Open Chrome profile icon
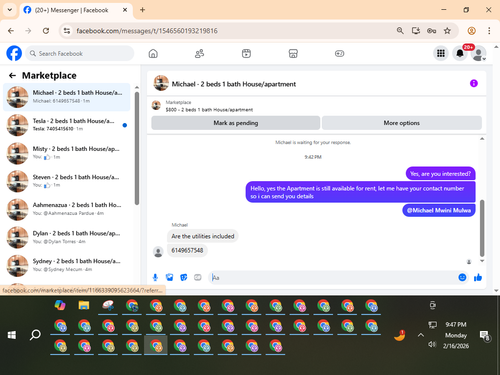500x375 pixels. pyautogui.click(x=471, y=31)
